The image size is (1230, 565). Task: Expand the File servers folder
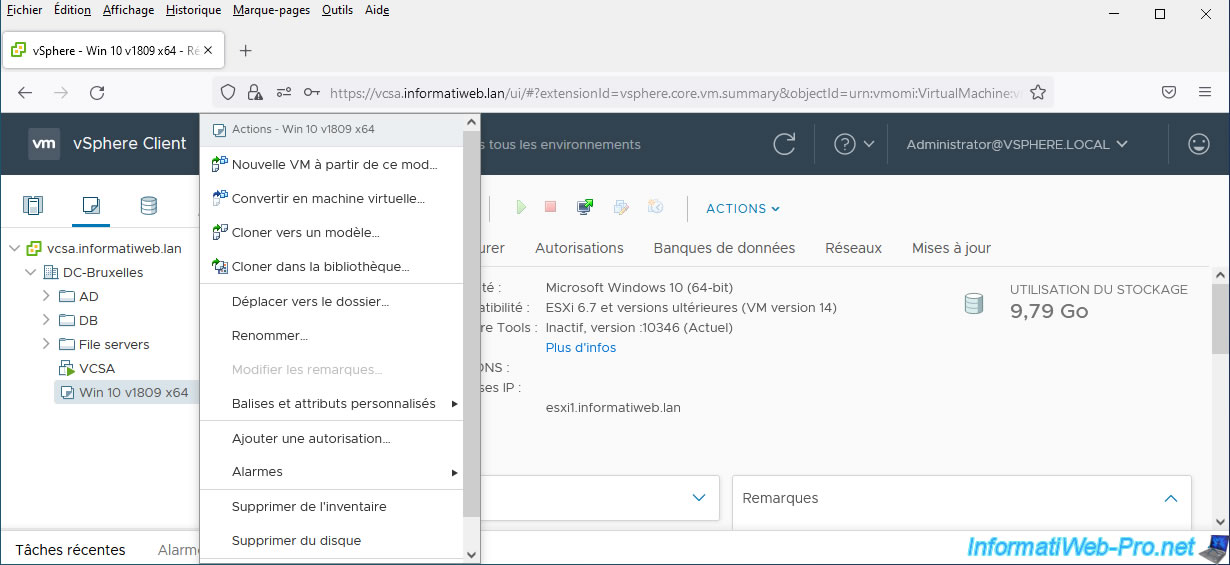click(46, 344)
